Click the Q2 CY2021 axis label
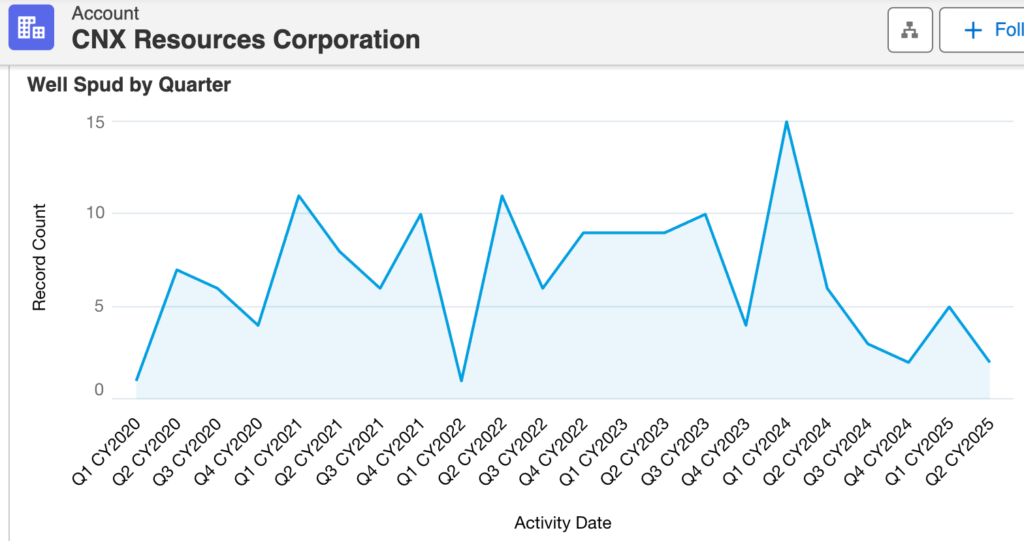This screenshot has width=1024, height=541. pos(309,451)
